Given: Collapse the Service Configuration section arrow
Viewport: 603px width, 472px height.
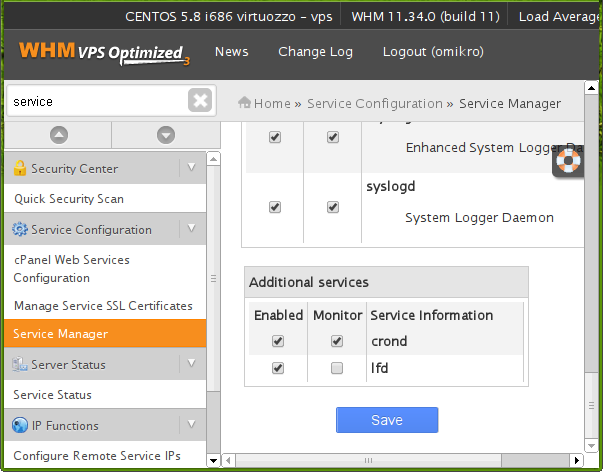Looking at the screenshot, I should pyautogui.click(x=191, y=228).
